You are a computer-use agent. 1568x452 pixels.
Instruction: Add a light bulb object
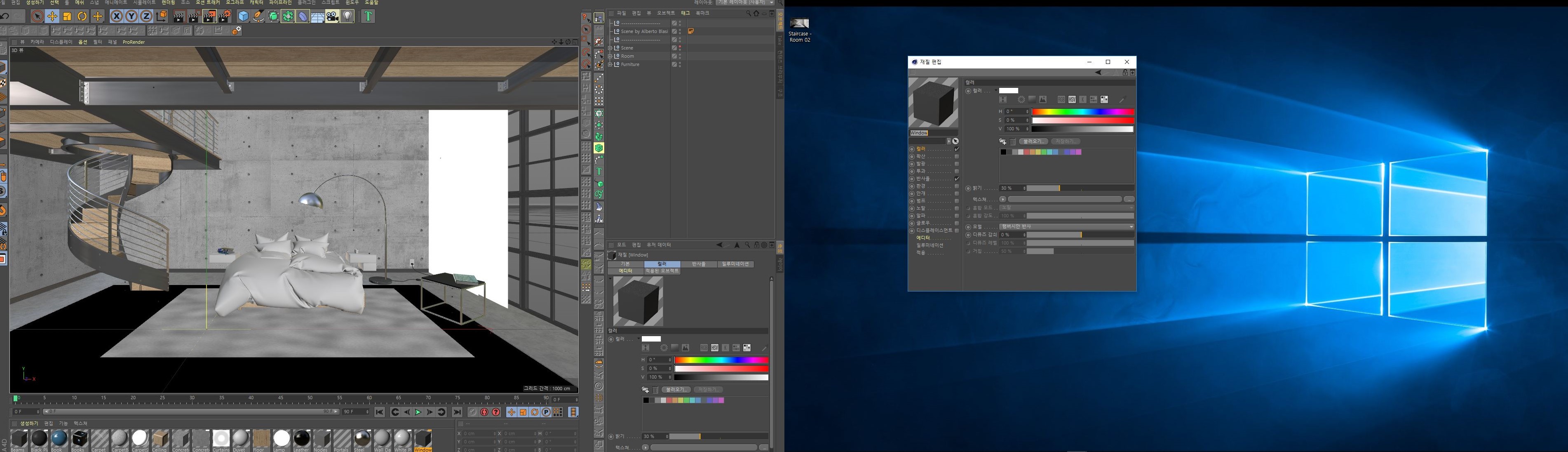[347, 16]
